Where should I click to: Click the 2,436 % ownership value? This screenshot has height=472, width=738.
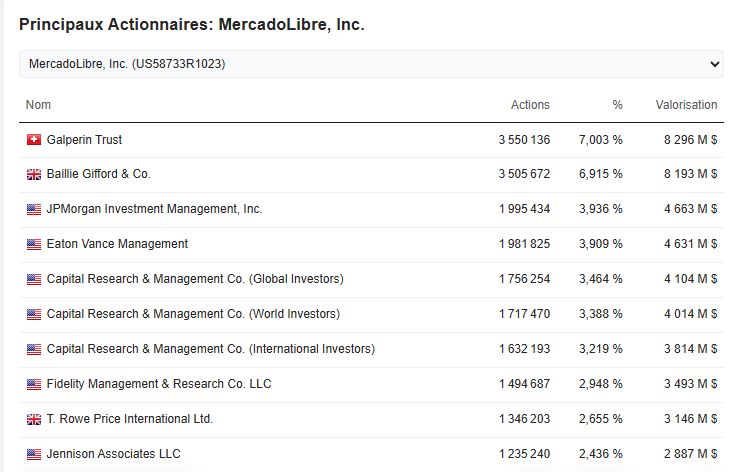[x=601, y=454]
